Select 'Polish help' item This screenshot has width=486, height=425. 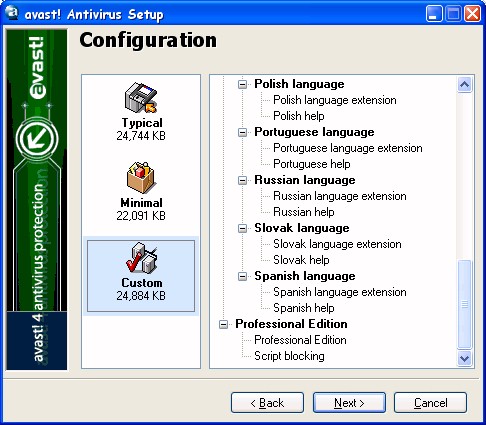pos(299,116)
